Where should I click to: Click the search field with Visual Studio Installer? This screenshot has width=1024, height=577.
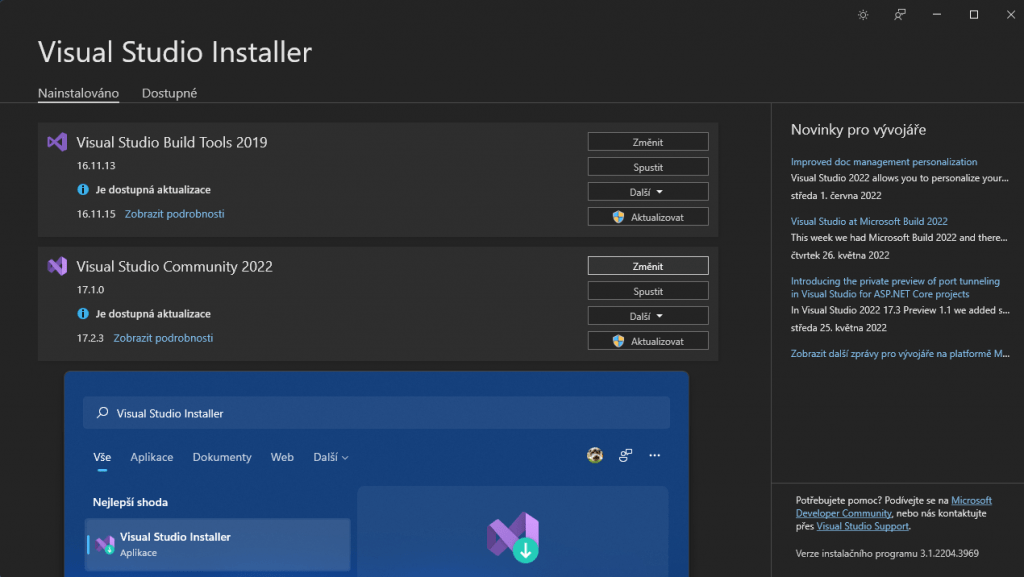[380, 413]
